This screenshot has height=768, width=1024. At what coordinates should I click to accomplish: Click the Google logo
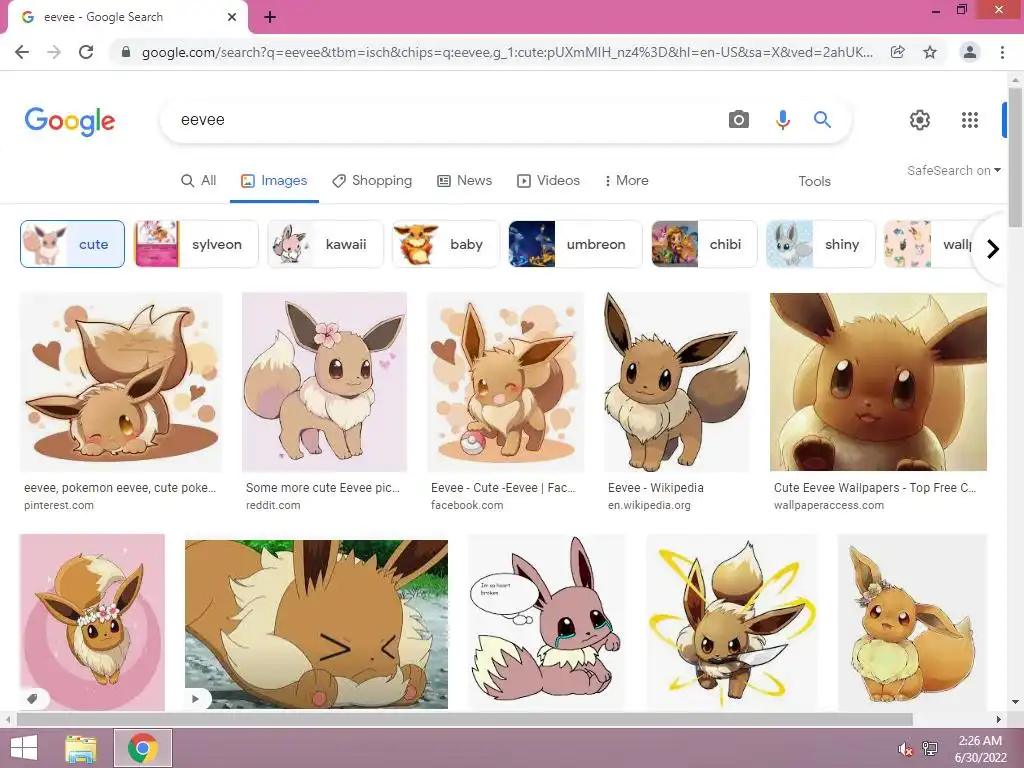pyautogui.click(x=70, y=121)
